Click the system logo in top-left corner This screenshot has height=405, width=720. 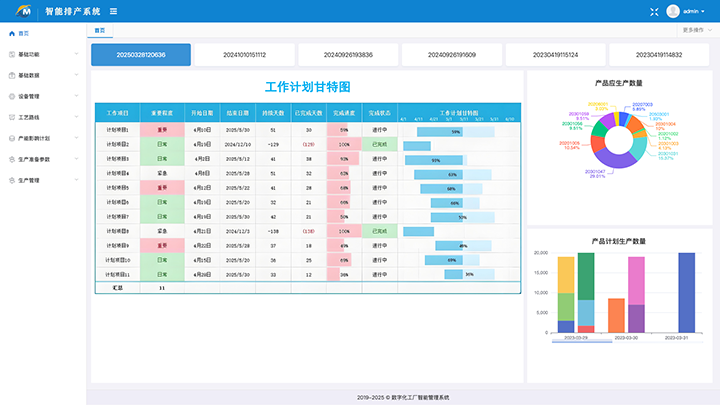[x=21, y=11]
